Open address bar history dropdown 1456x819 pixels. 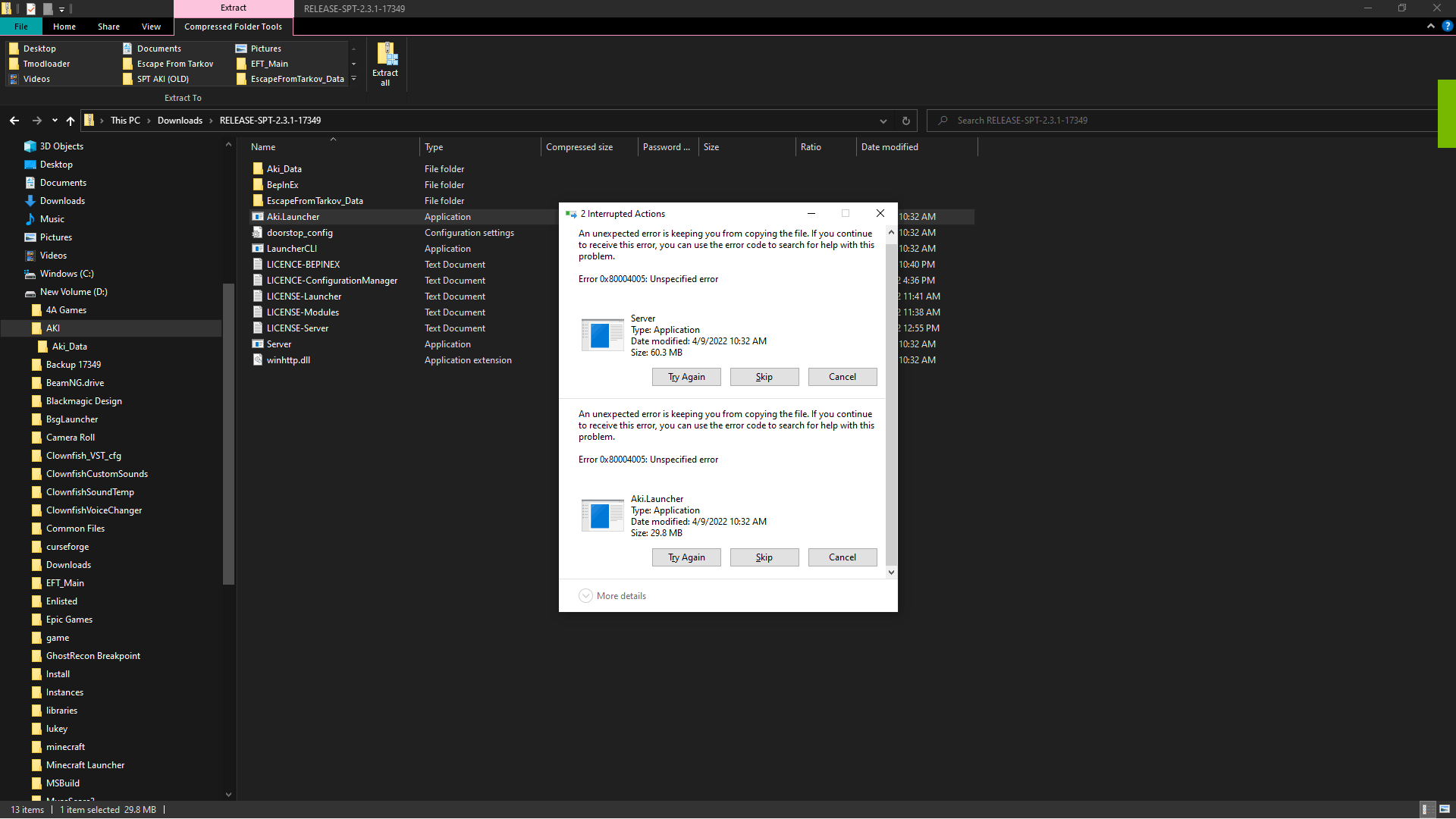click(x=883, y=121)
